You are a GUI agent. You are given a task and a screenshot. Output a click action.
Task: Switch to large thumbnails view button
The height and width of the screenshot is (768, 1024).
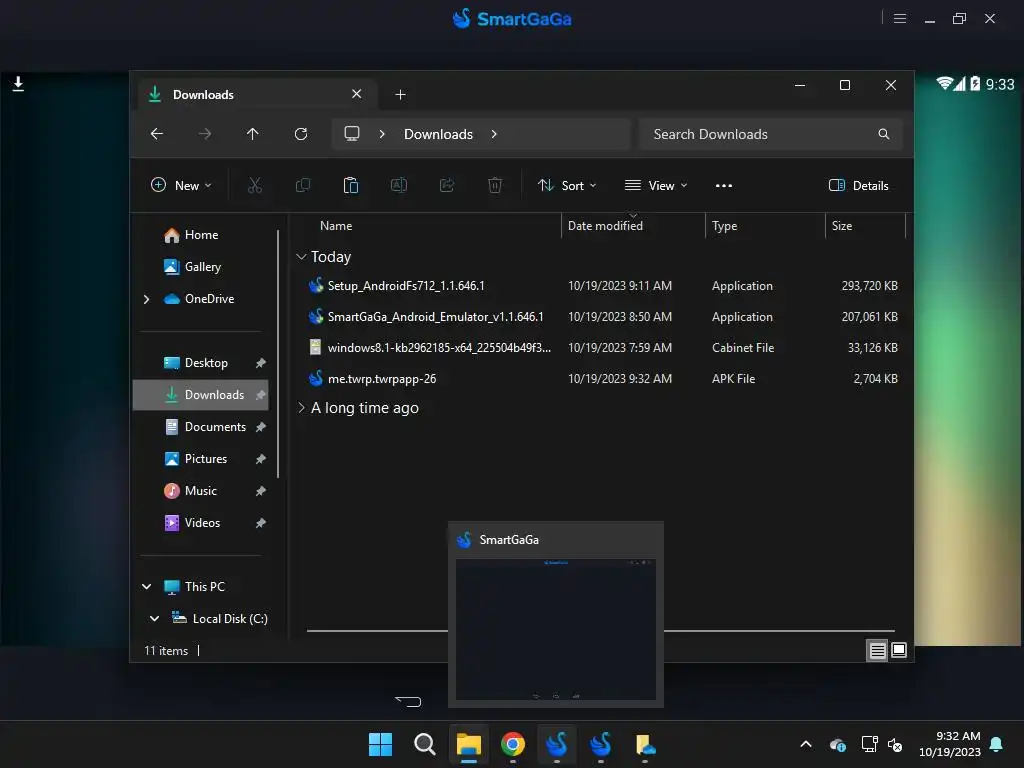(x=899, y=650)
